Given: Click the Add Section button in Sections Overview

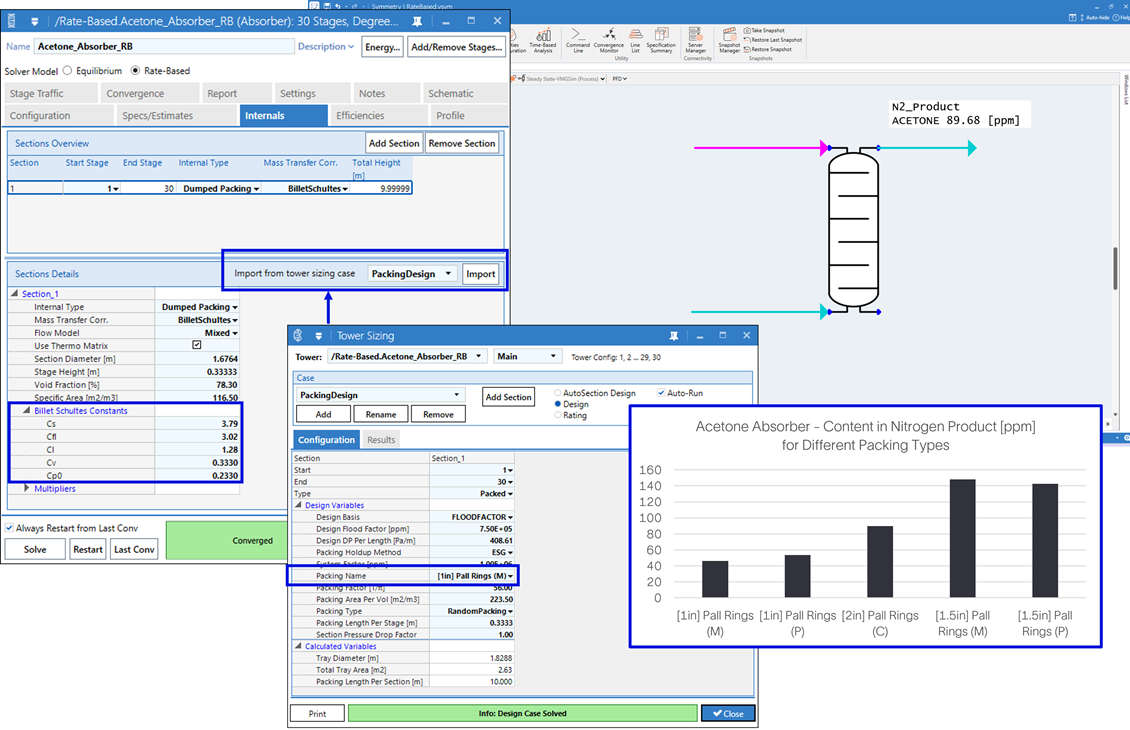Looking at the screenshot, I should [395, 143].
